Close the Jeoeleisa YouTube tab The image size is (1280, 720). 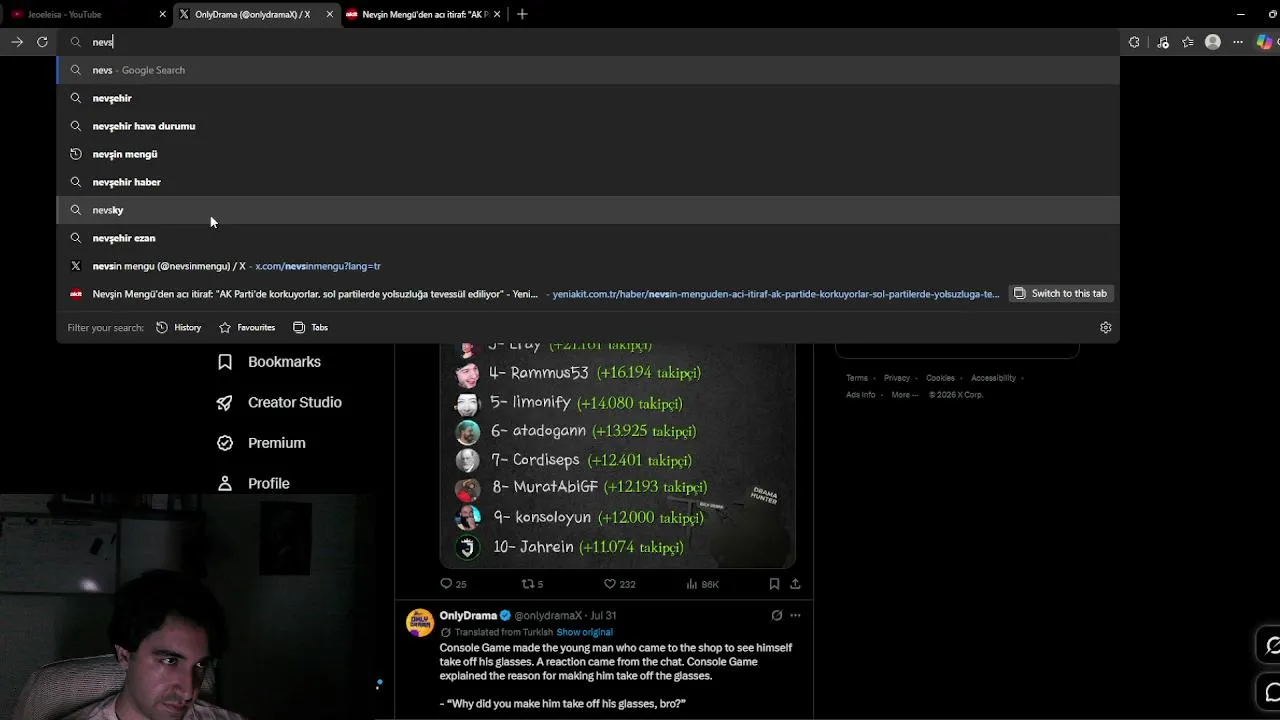[x=162, y=14]
